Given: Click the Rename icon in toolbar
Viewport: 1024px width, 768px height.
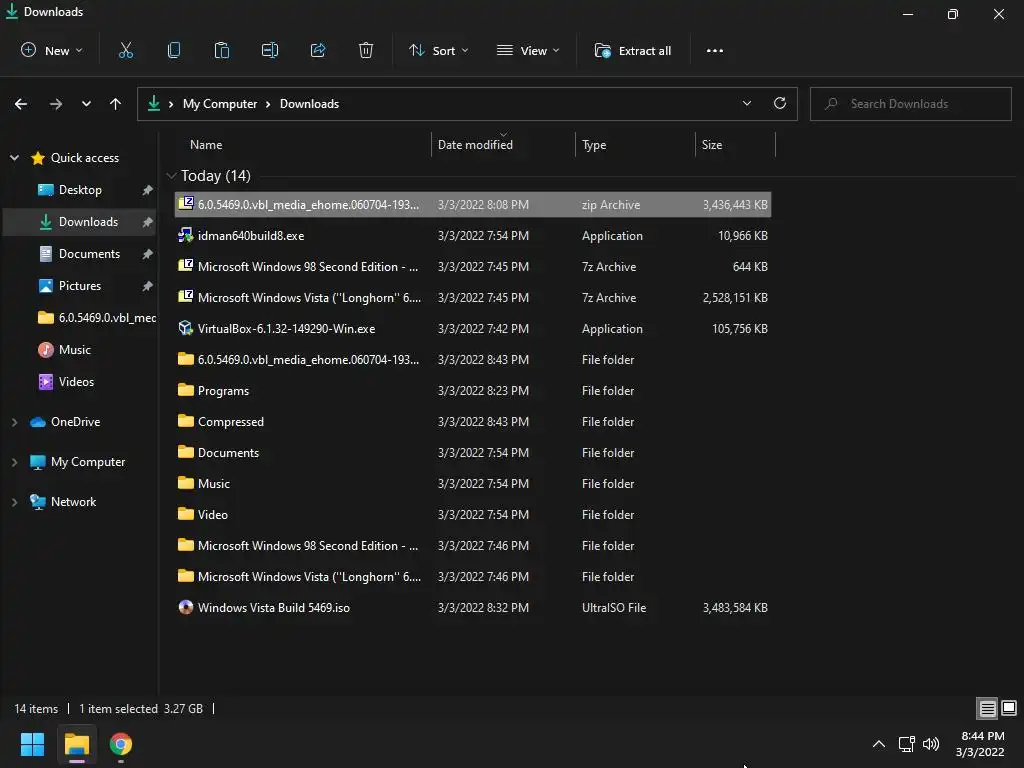Looking at the screenshot, I should click(x=270, y=50).
